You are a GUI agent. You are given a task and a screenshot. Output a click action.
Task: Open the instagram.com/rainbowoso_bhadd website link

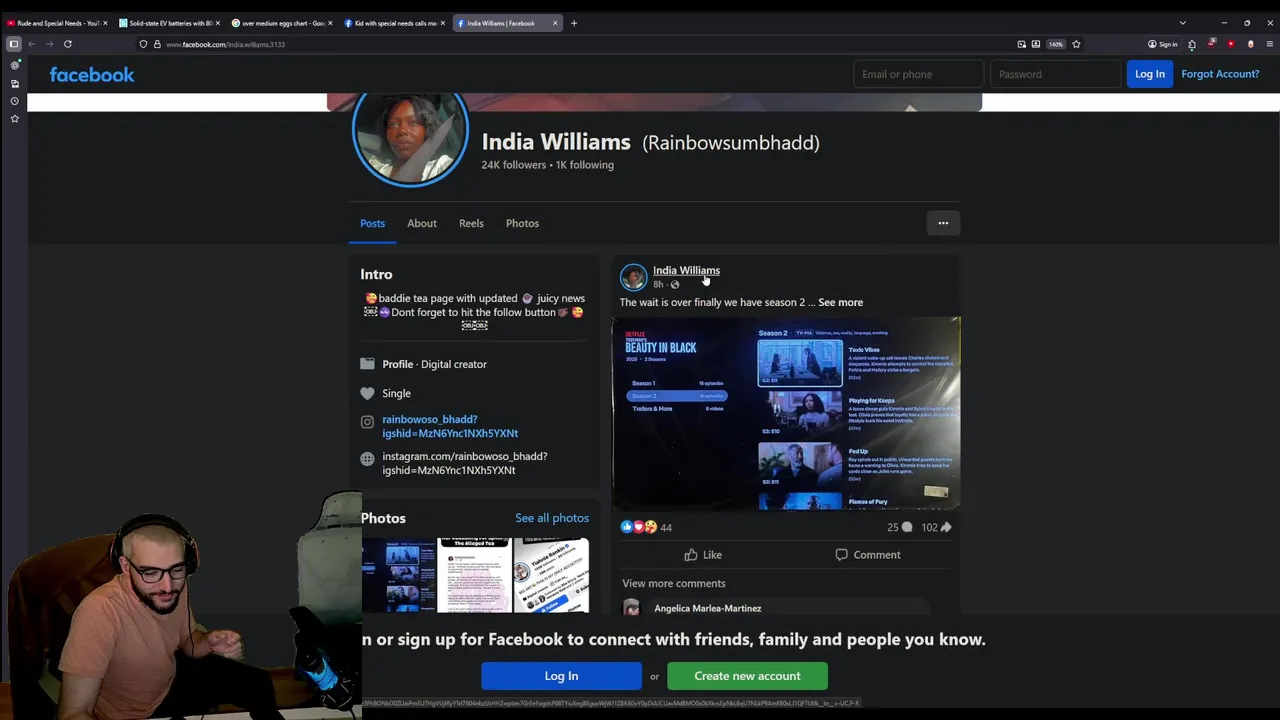pyautogui.click(x=465, y=463)
